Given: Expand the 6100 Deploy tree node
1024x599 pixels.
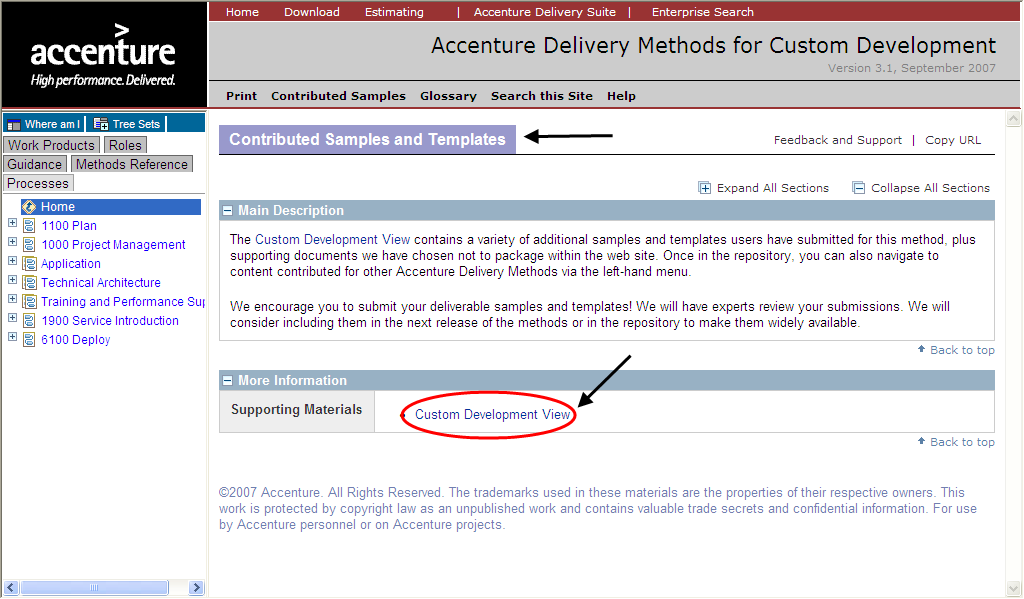Looking at the screenshot, I should pyautogui.click(x=12, y=336).
